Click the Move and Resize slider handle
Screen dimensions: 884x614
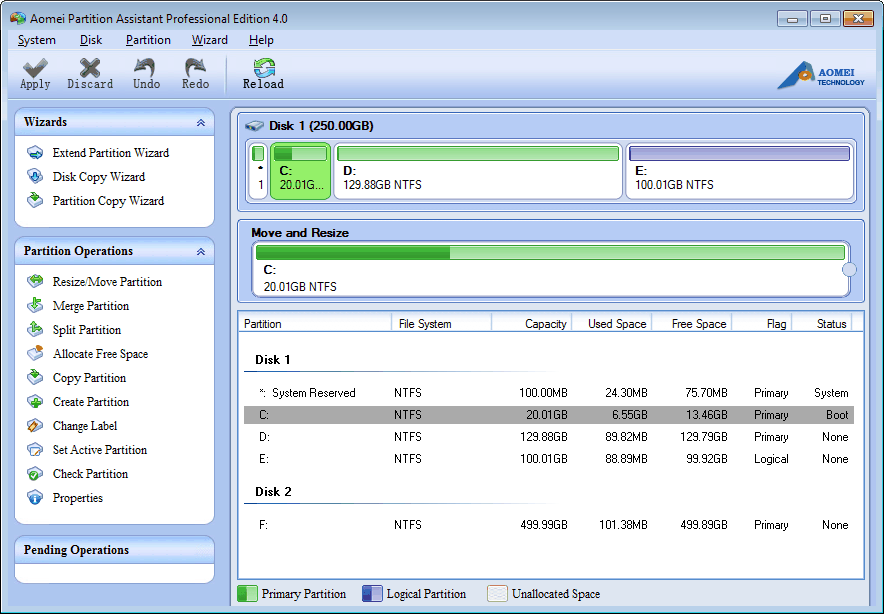pos(849,270)
